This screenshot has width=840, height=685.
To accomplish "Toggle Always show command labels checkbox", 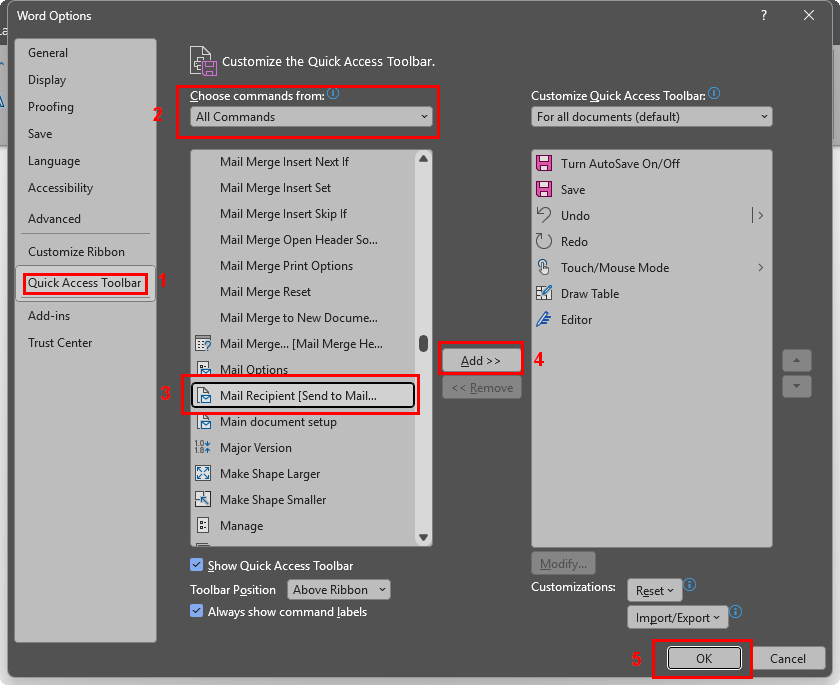I will click(x=197, y=611).
